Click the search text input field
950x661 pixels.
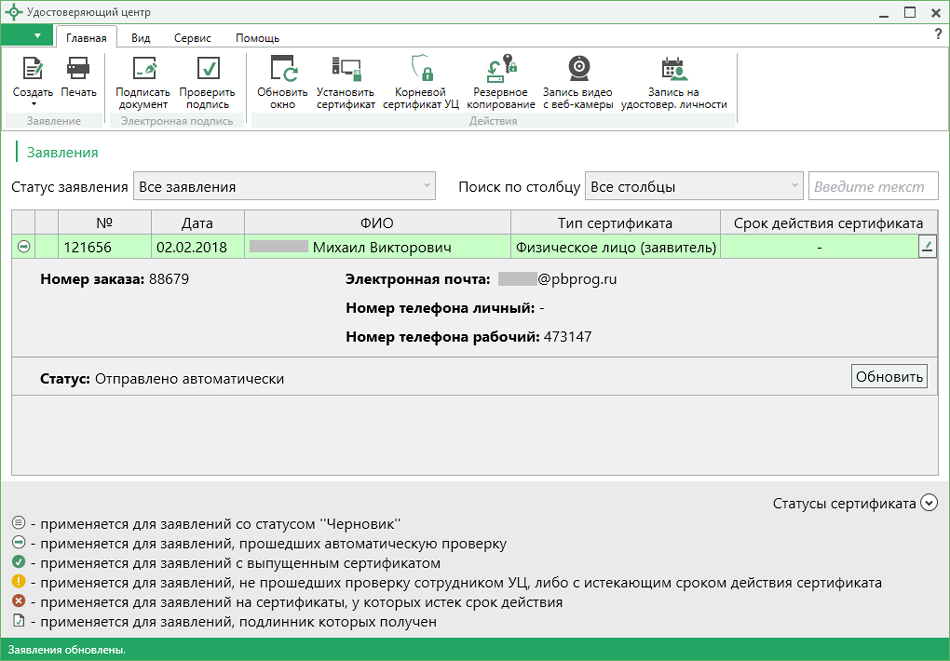pyautogui.click(x=872, y=186)
